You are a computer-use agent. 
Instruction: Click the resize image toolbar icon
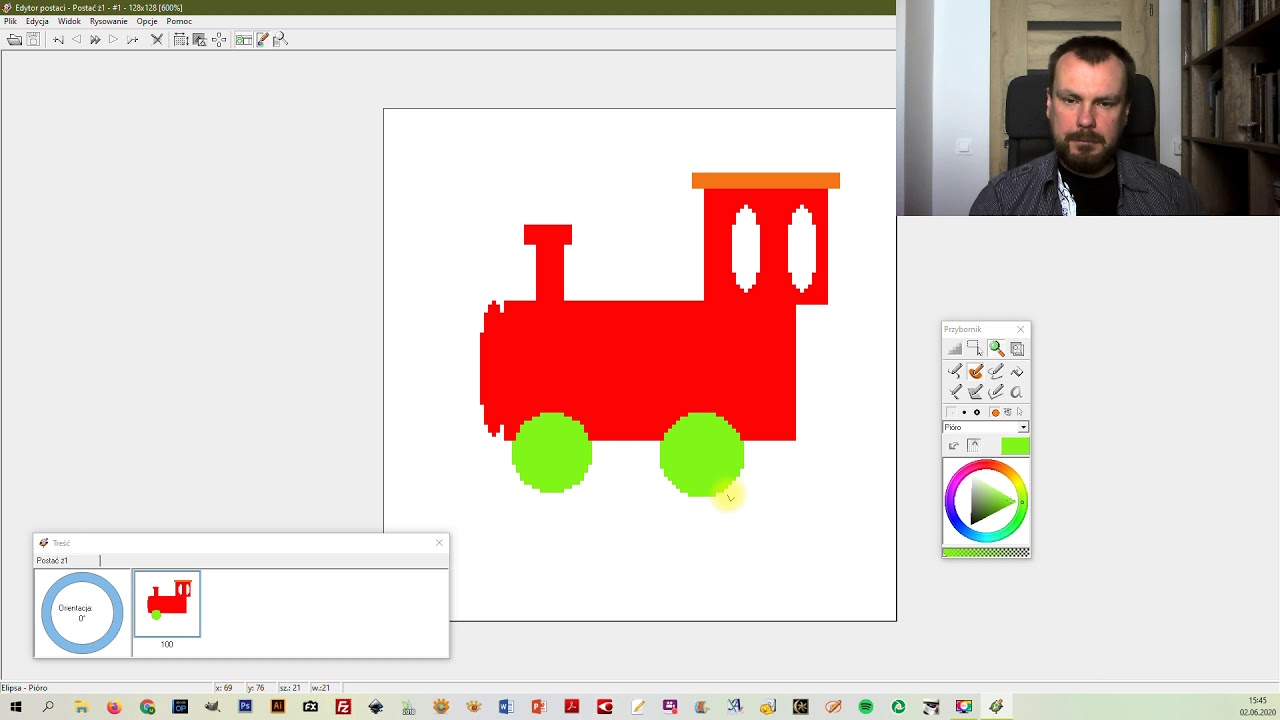(181, 40)
